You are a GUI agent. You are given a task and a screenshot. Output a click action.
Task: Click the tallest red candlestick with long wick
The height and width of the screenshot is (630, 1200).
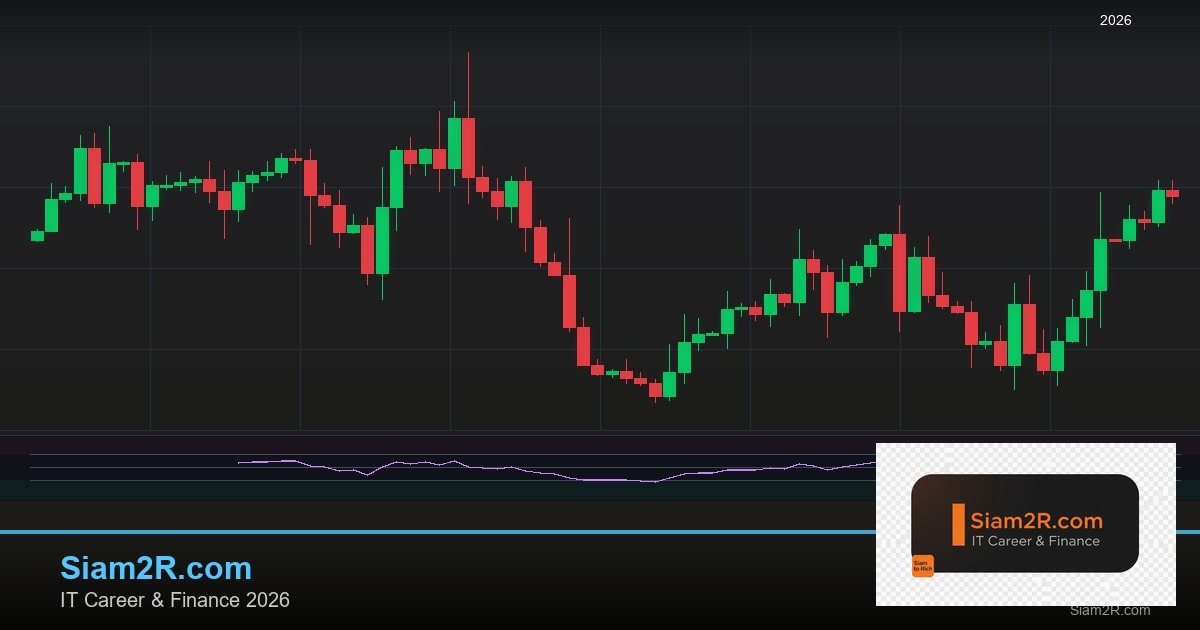click(468, 147)
